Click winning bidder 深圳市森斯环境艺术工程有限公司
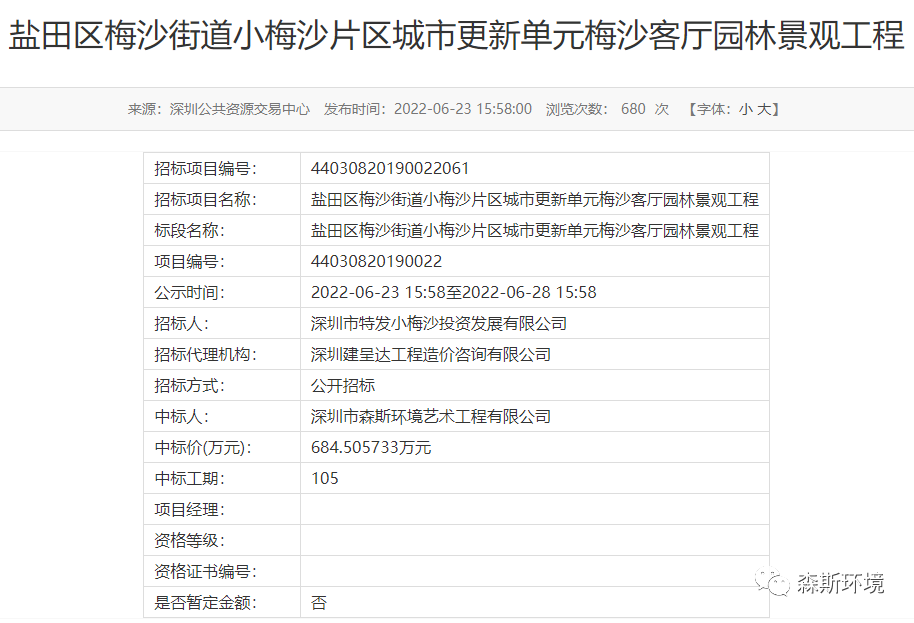 coord(430,416)
